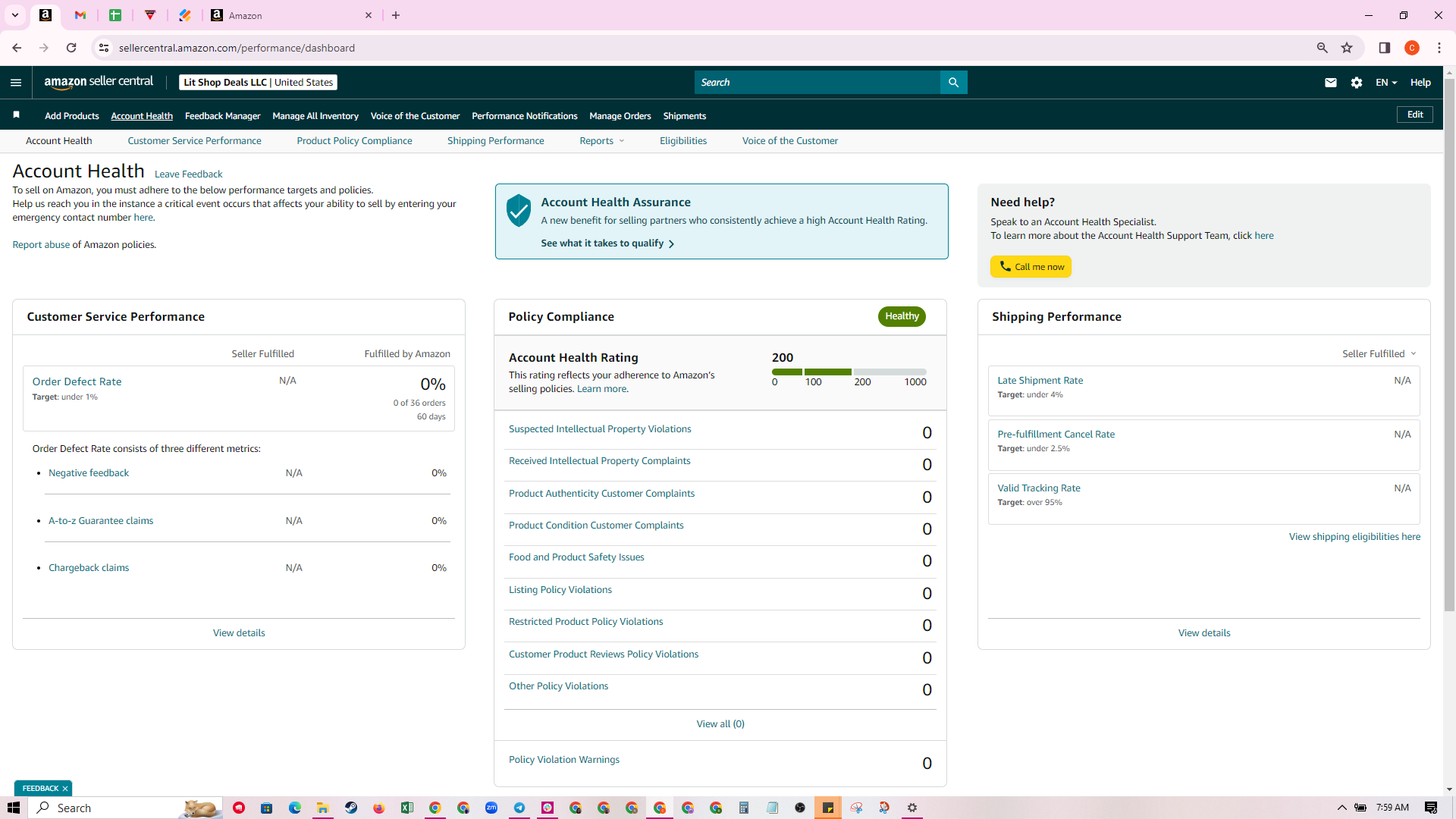This screenshot has width=1456, height=819.
Task: Click the bookmark flag icon in navigation bar
Action: (17, 115)
